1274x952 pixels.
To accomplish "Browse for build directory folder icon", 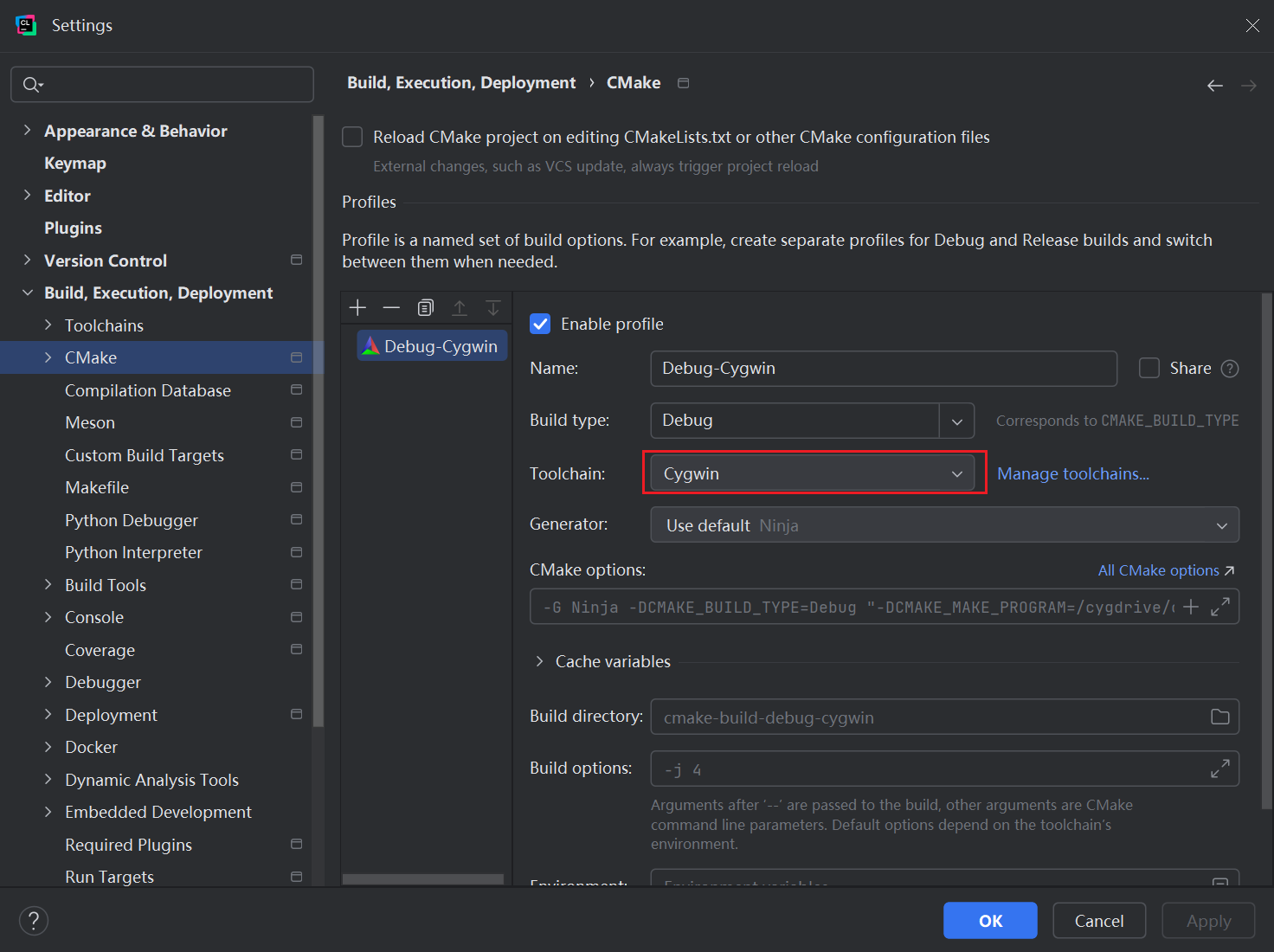I will pos(1219,717).
